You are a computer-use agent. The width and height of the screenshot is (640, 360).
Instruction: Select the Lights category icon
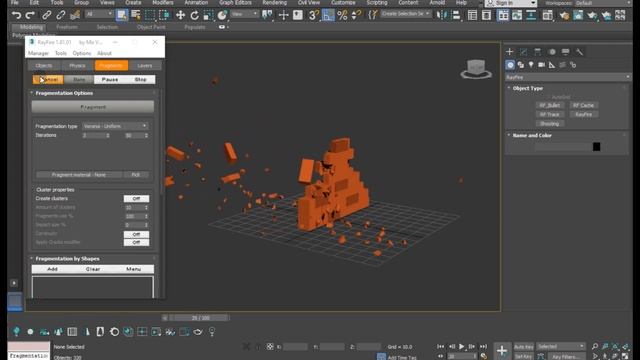tap(531, 65)
